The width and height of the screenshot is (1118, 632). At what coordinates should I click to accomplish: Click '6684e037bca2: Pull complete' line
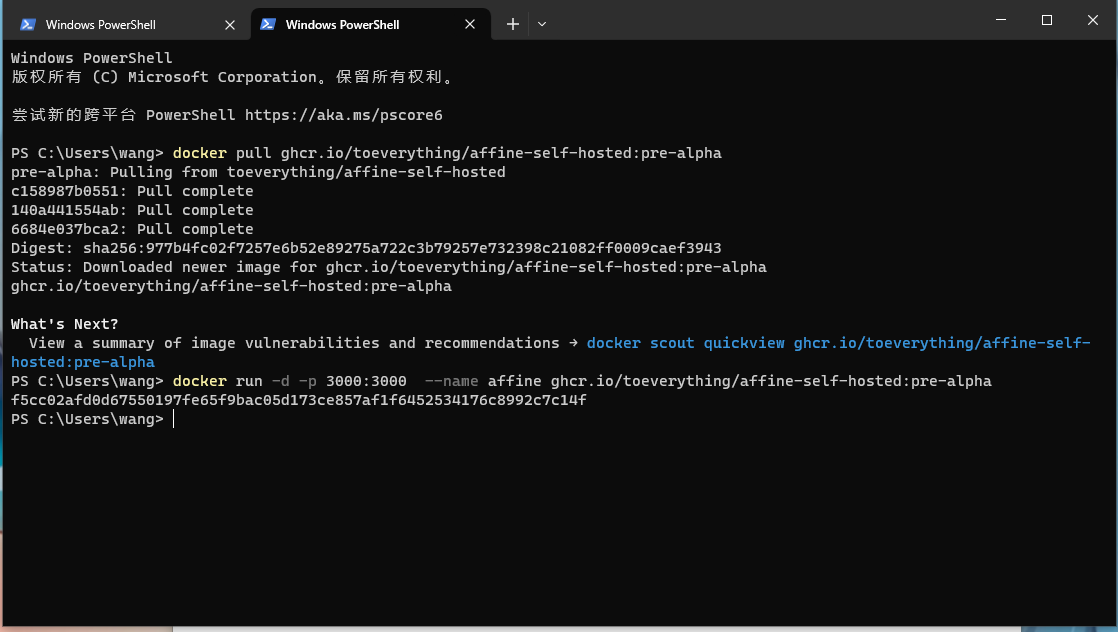132,229
